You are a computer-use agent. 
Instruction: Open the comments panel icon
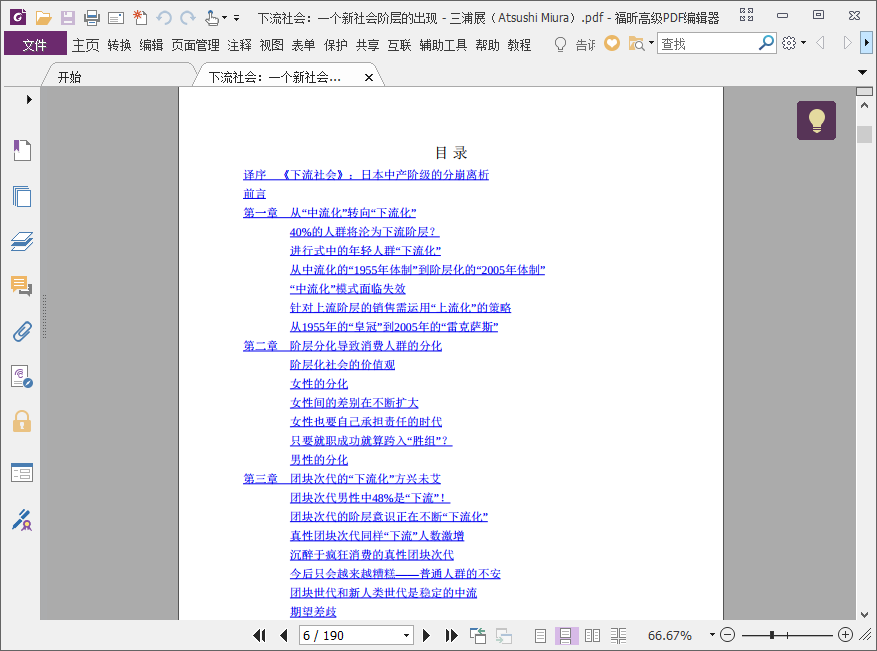(x=22, y=286)
